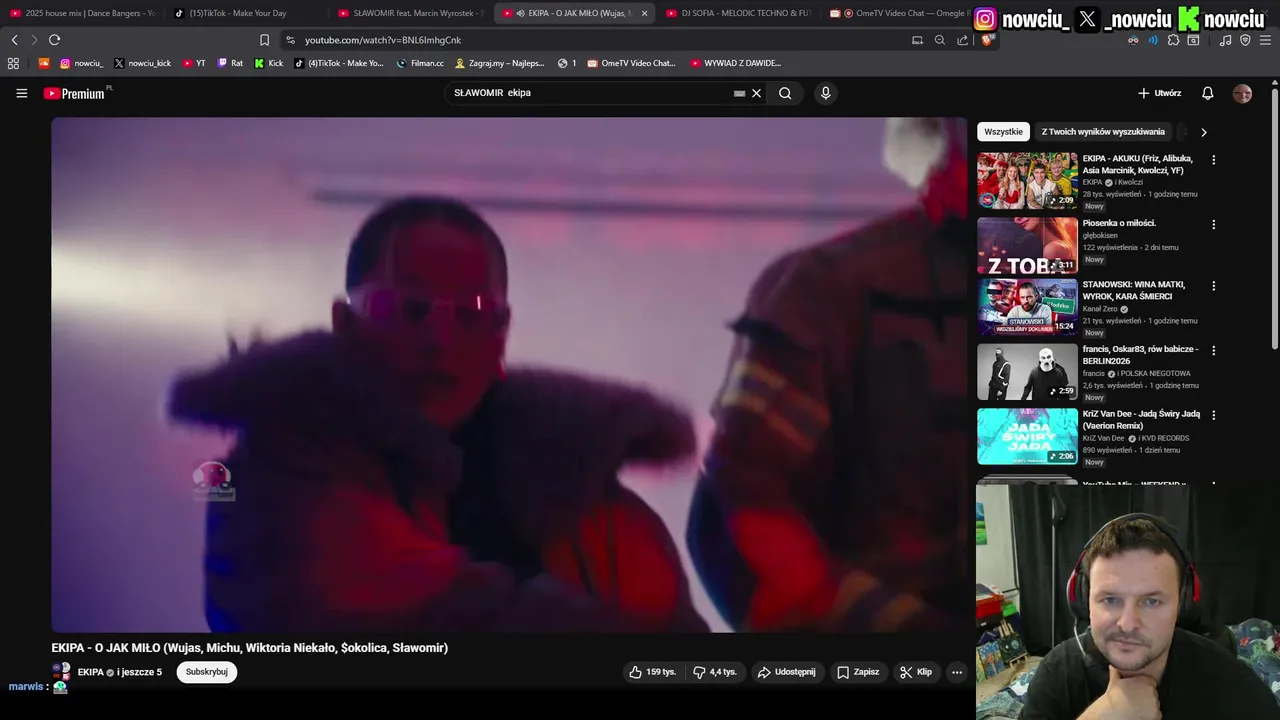Open the browser main menu
The width and height of the screenshot is (1280, 720).
coord(1265,40)
